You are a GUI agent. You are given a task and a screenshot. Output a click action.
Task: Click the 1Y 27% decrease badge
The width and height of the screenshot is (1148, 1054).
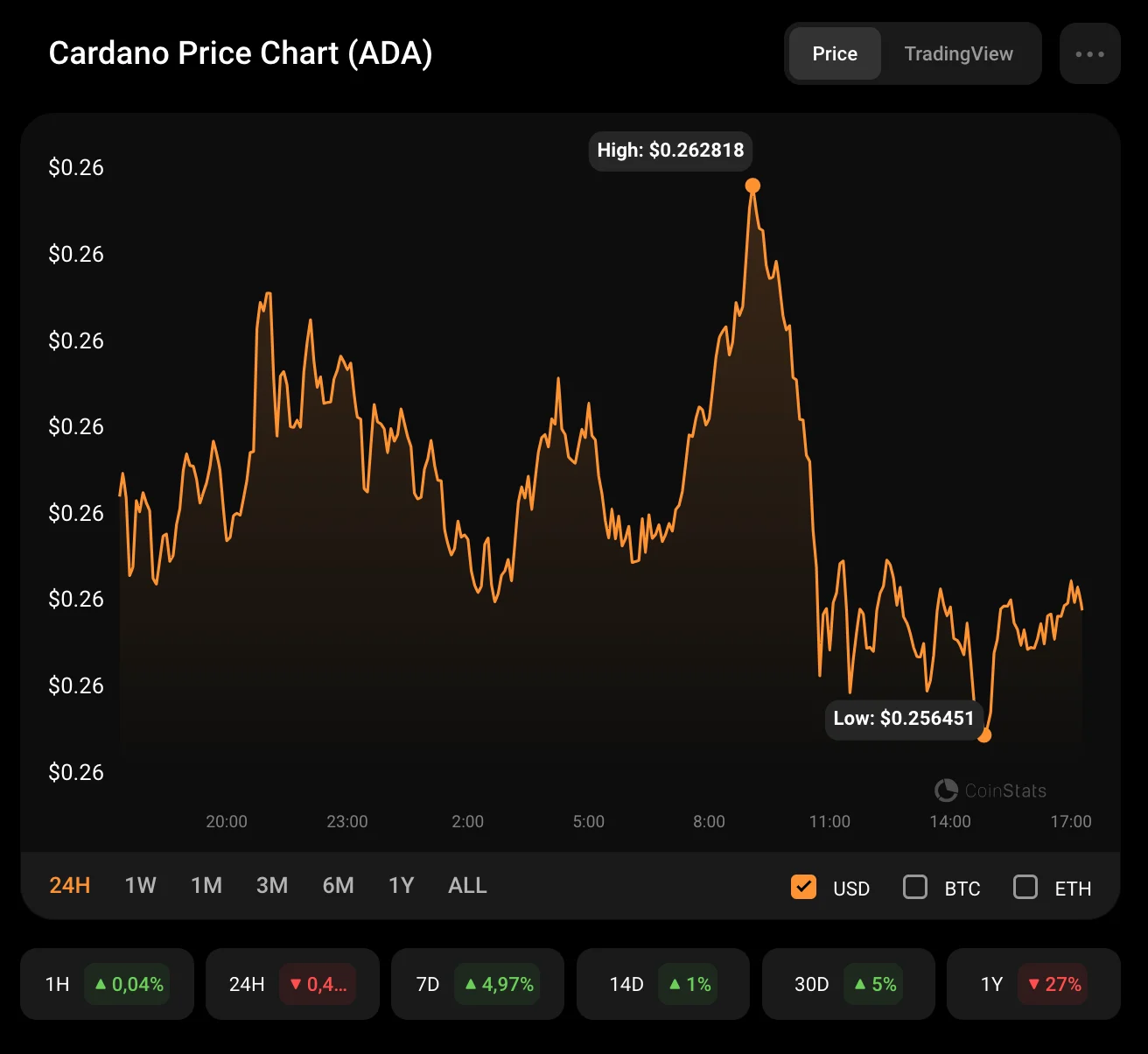tap(1053, 984)
